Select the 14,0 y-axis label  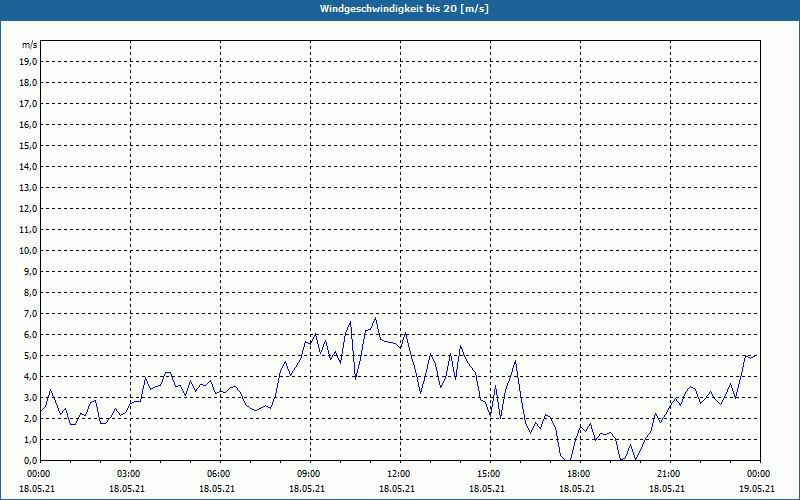point(29,167)
